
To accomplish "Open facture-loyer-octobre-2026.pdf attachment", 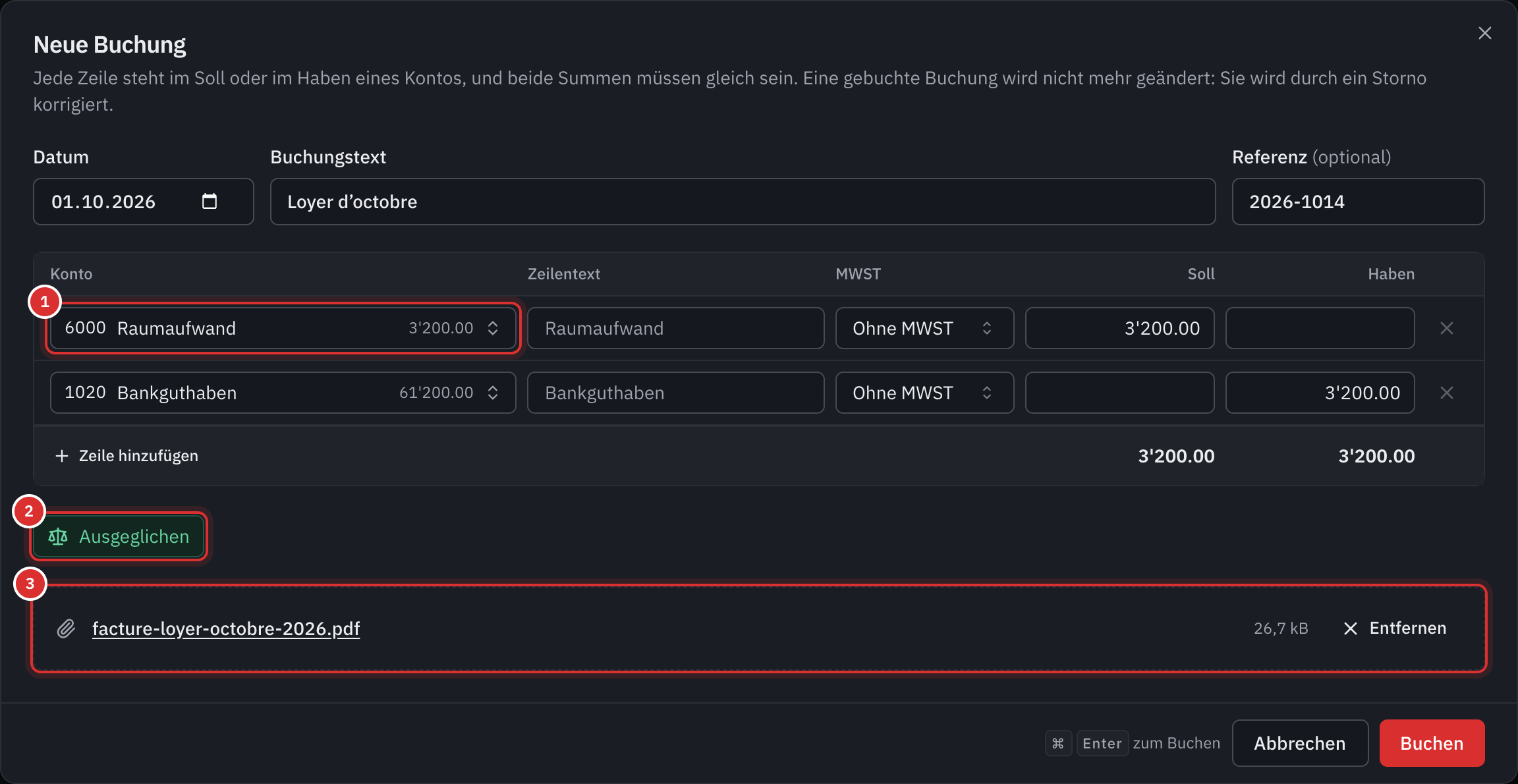I will click(226, 629).
